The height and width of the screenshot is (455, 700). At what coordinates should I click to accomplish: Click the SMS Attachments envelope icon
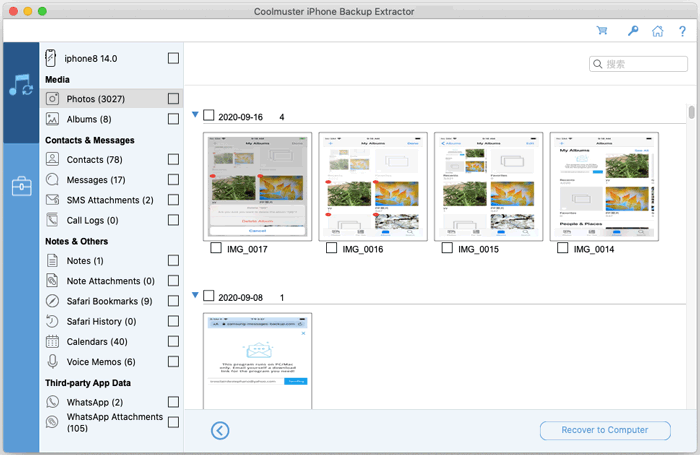(52, 200)
